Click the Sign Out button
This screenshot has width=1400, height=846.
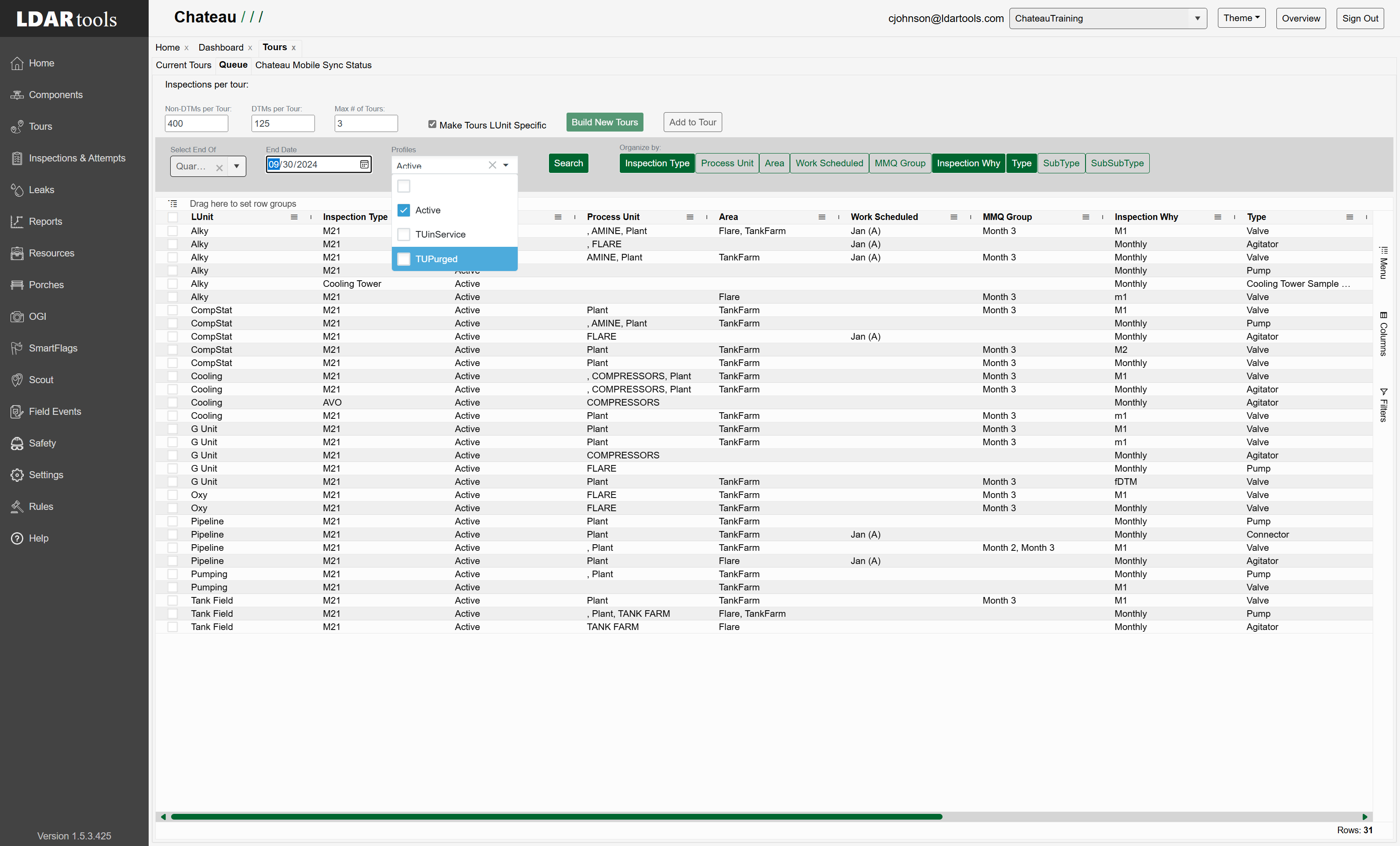1360,18
